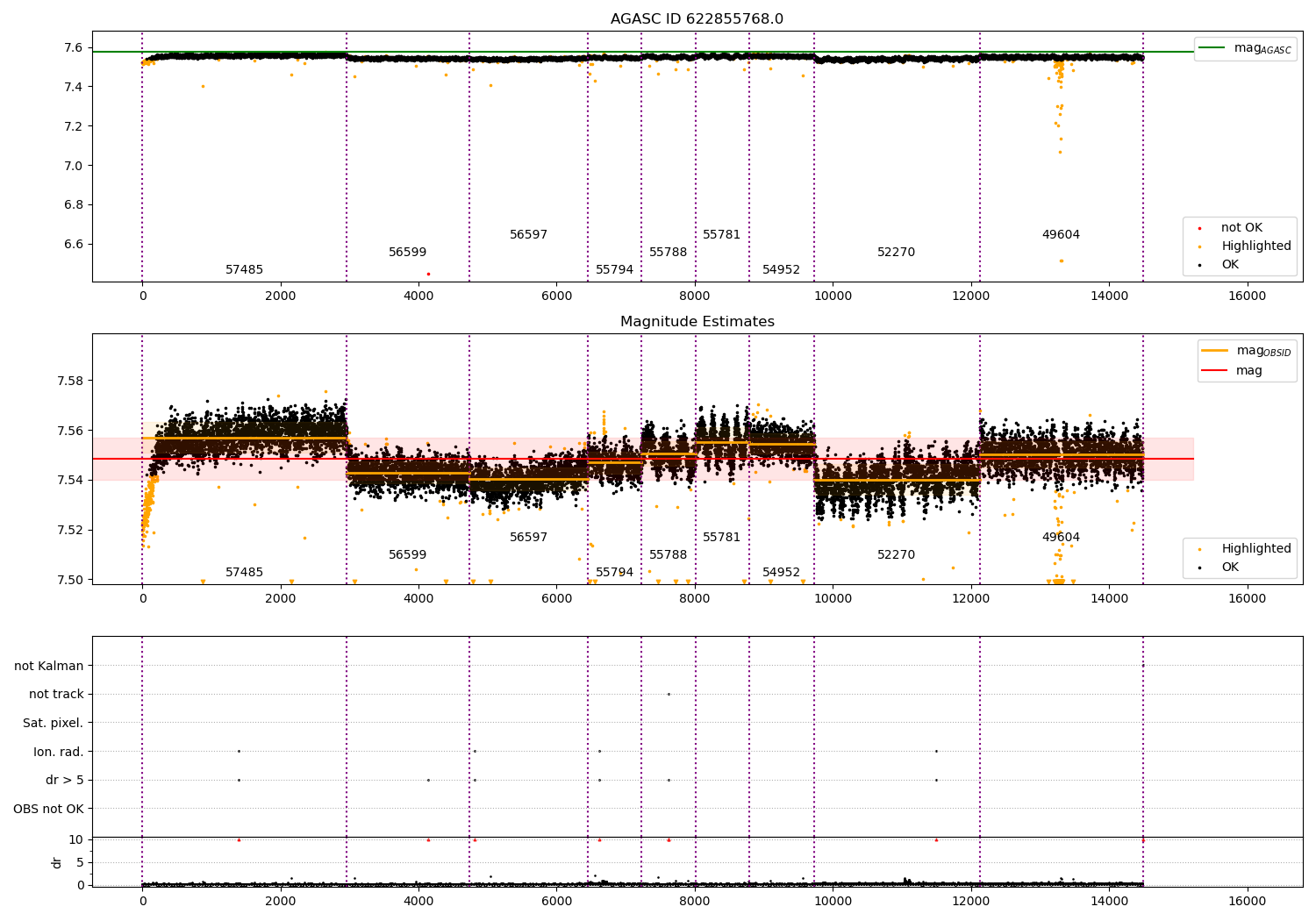The height and width of the screenshot is (921, 1316).
Task: Click the rotated 'dr' y-axis label
Action: click(x=57, y=862)
